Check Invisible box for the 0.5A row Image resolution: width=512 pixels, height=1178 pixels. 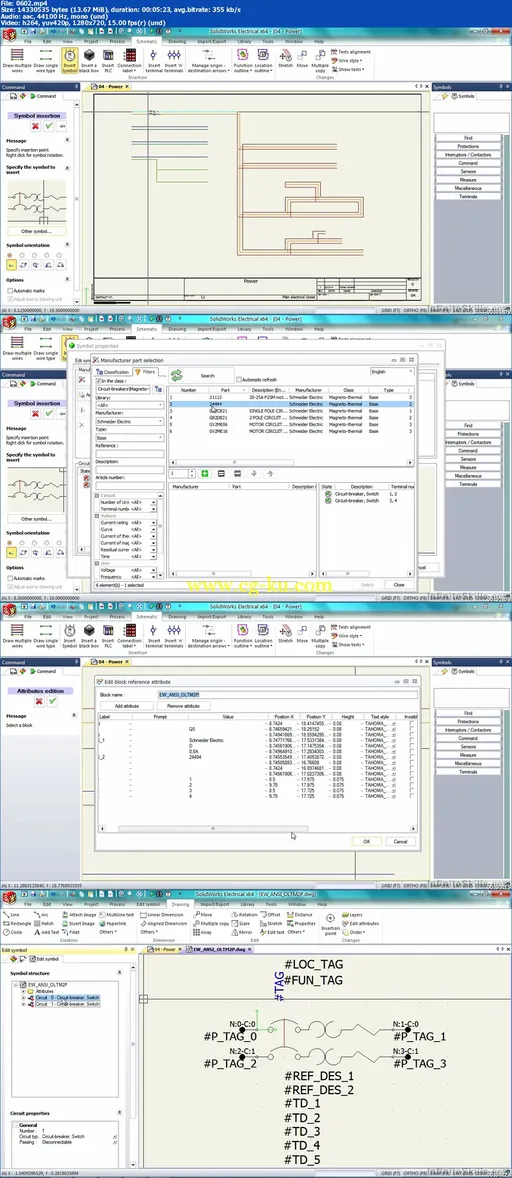(x=411, y=751)
